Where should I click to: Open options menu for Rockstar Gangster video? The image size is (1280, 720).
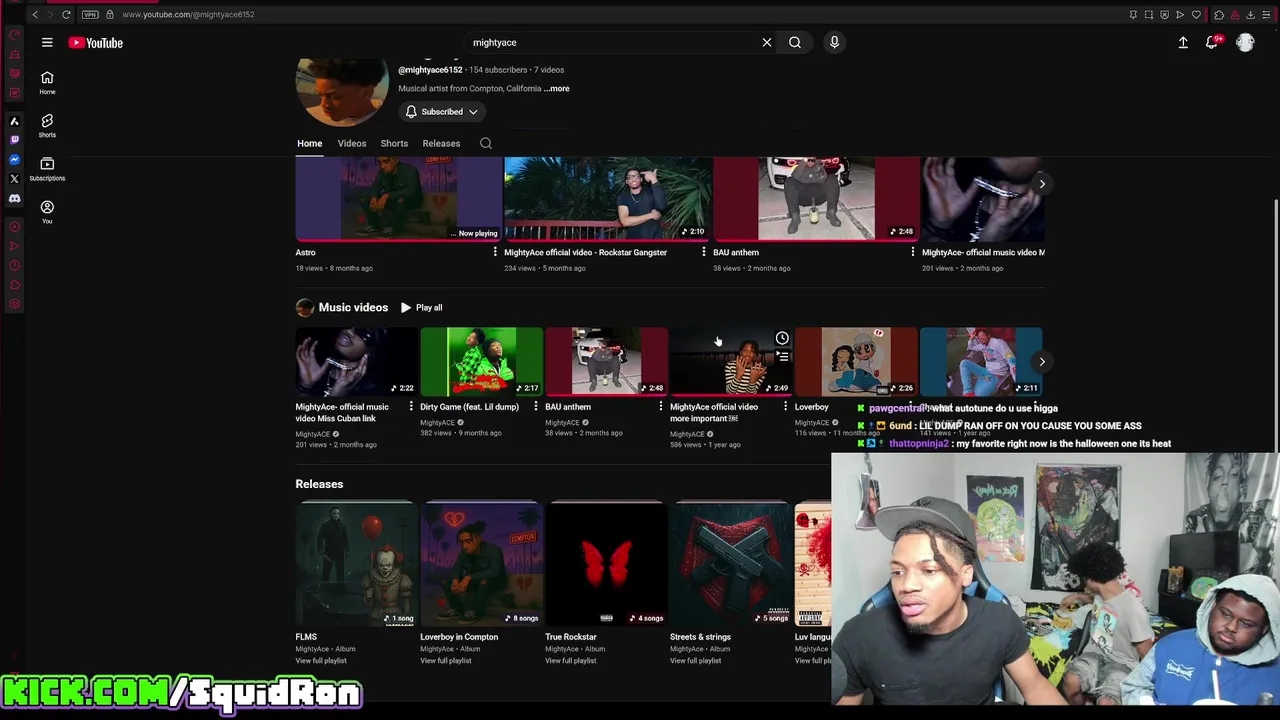coord(703,252)
